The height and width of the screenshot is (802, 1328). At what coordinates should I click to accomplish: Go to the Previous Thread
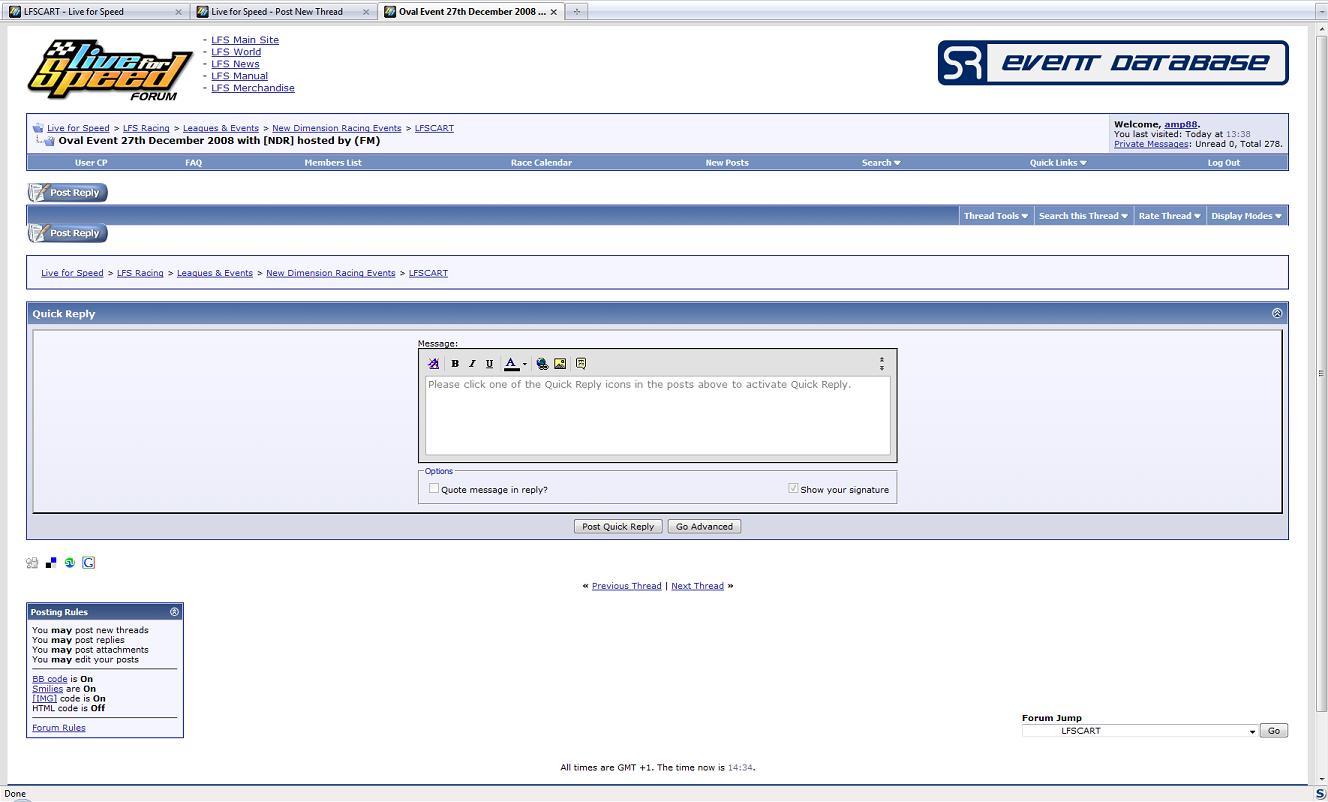coord(626,586)
